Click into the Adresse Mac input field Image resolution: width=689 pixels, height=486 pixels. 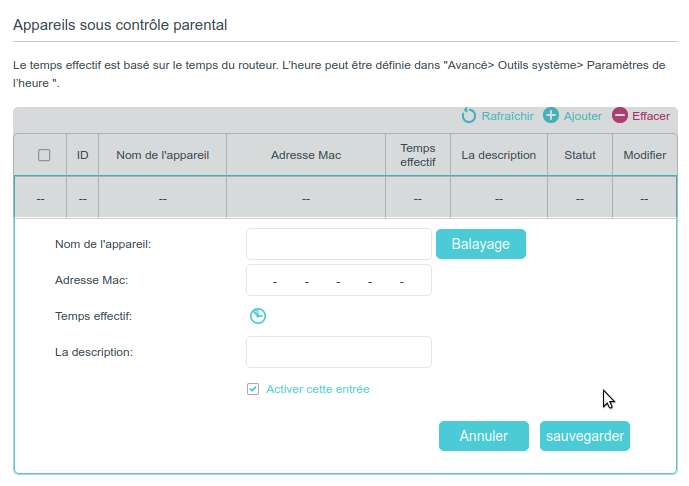[x=338, y=280]
